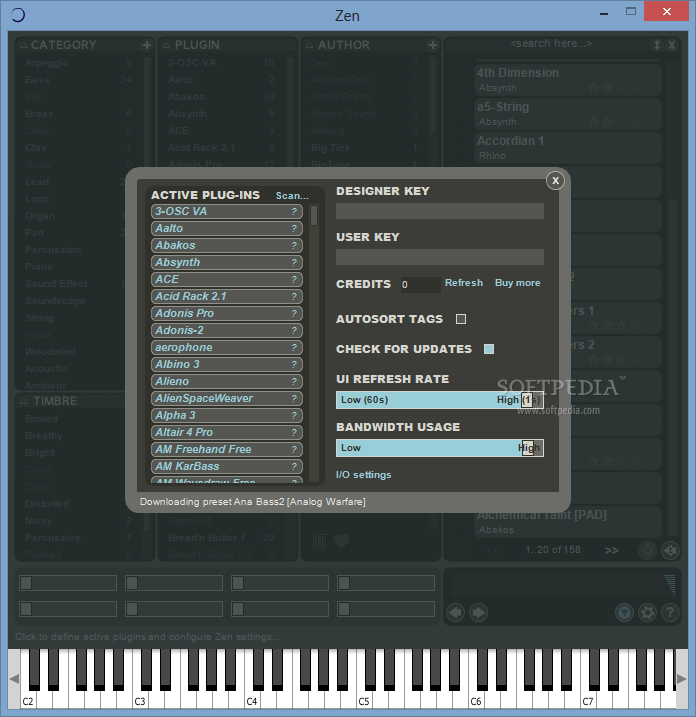The width and height of the screenshot is (696, 717).
Task: Click in the Designer Key field
Action: [439, 211]
